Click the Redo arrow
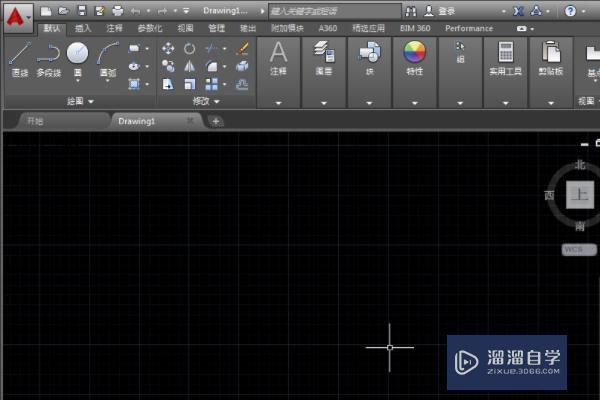The width and height of the screenshot is (600, 400). [162, 11]
